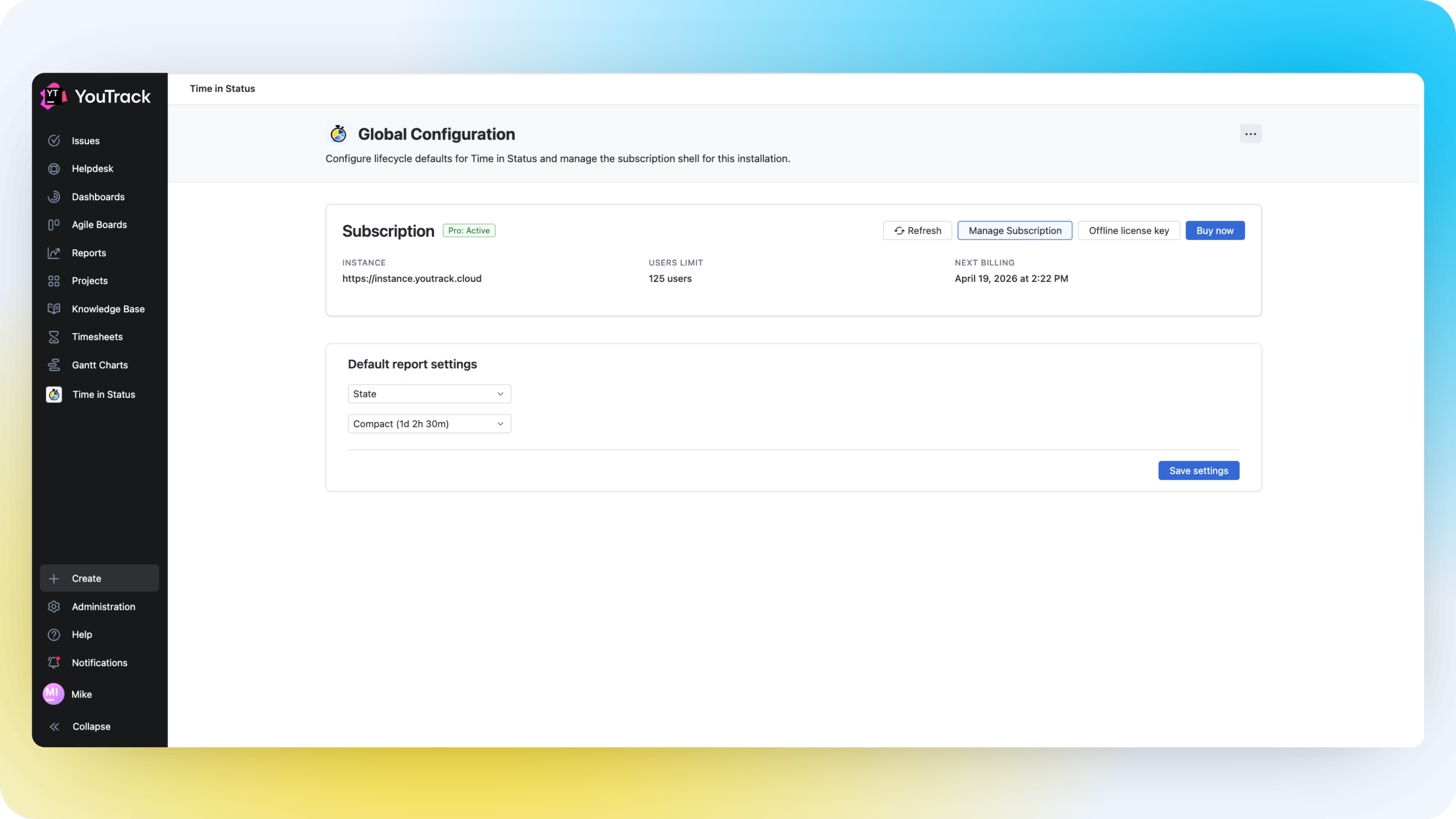This screenshot has height=819, width=1456.
Task: Select the Dashboards menu label
Action: pos(98,197)
